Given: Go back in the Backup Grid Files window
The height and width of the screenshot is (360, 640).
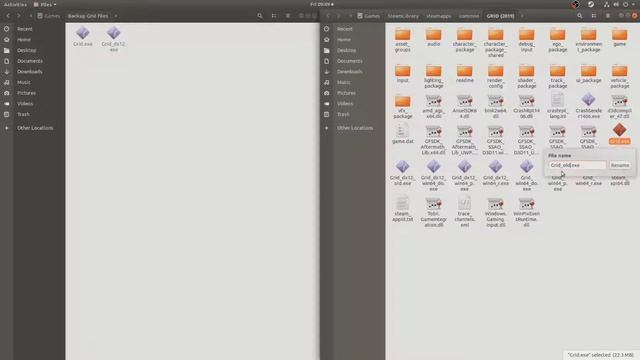Looking at the screenshot, I should [8, 16].
